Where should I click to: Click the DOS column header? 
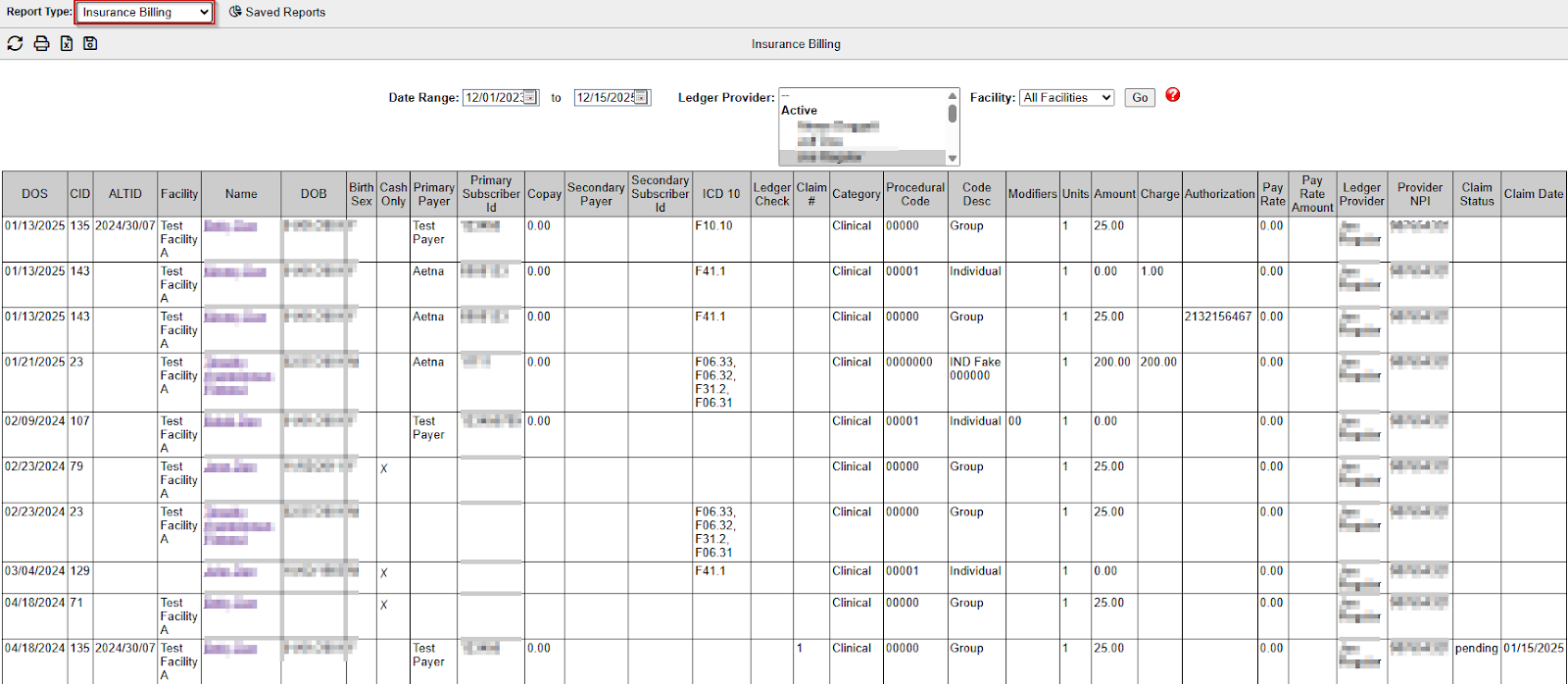click(x=34, y=194)
